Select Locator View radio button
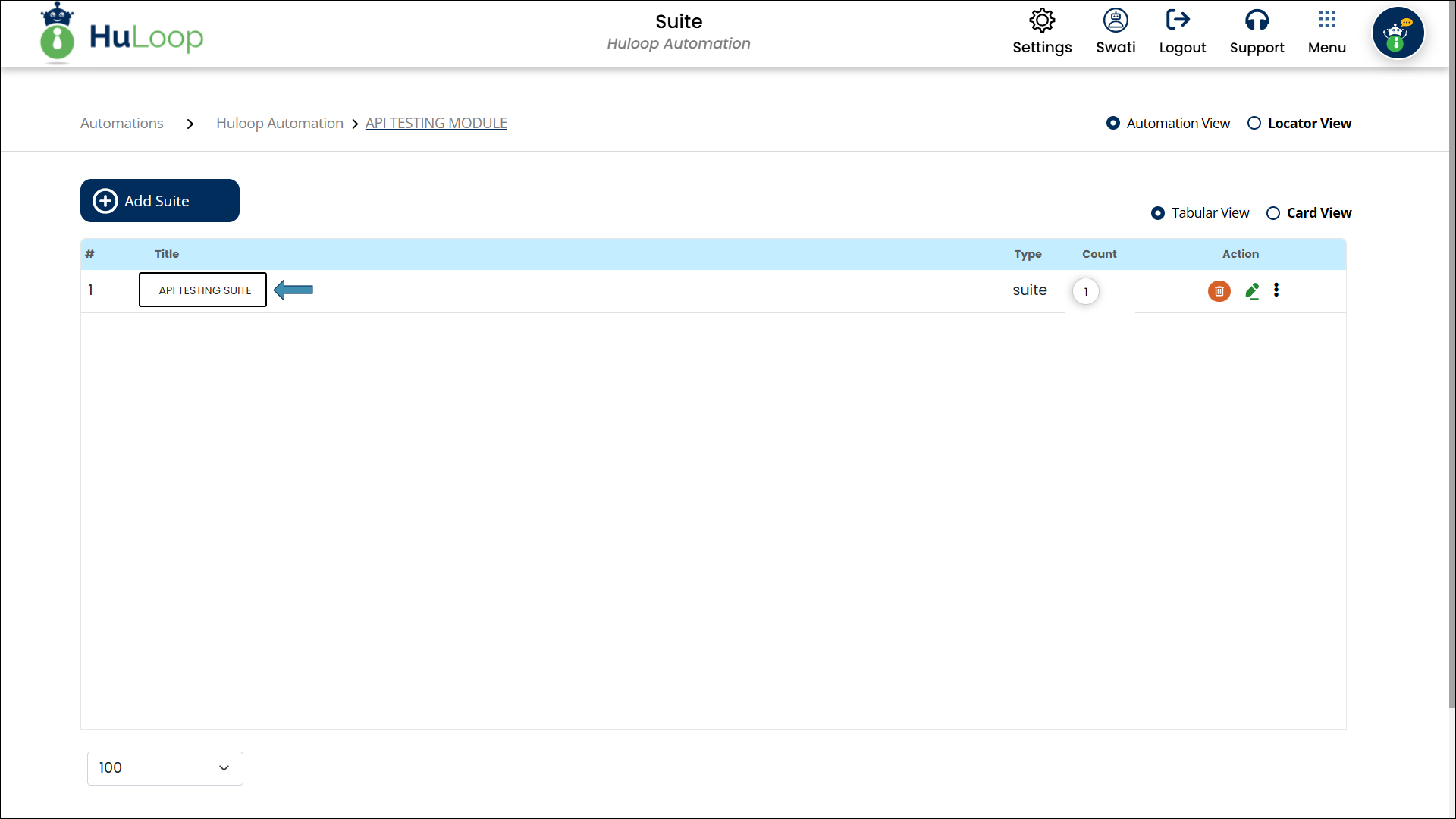 pos(1254,123)
